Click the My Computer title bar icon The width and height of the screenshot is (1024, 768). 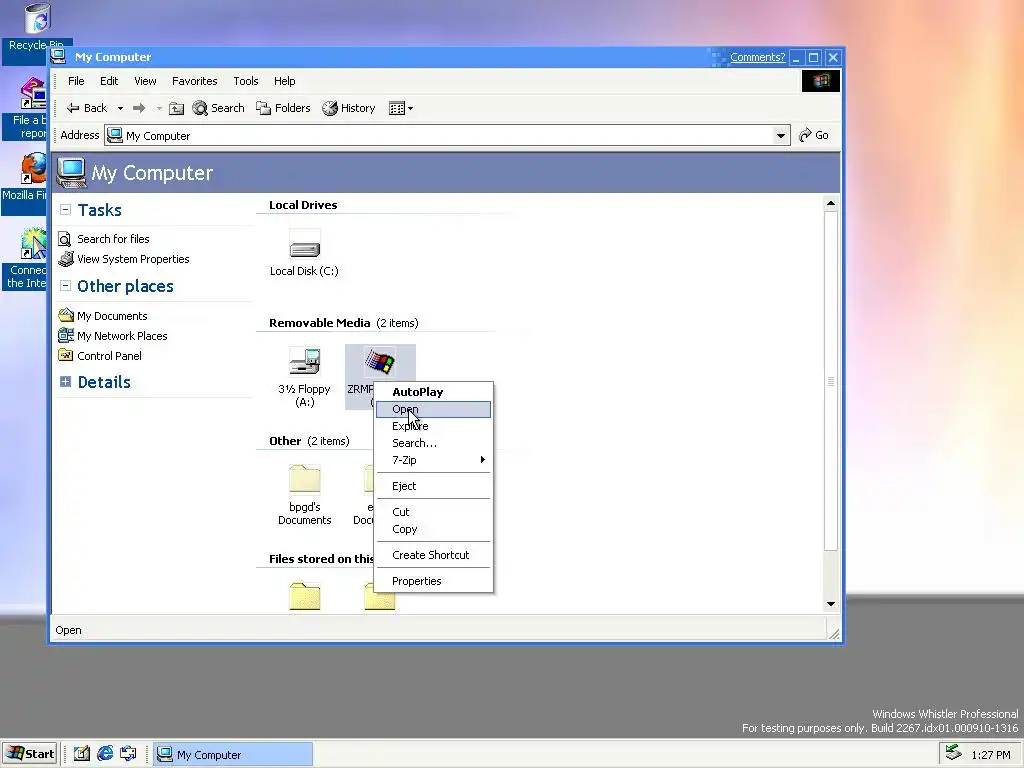pyautogui.click(x=59, y=57)
